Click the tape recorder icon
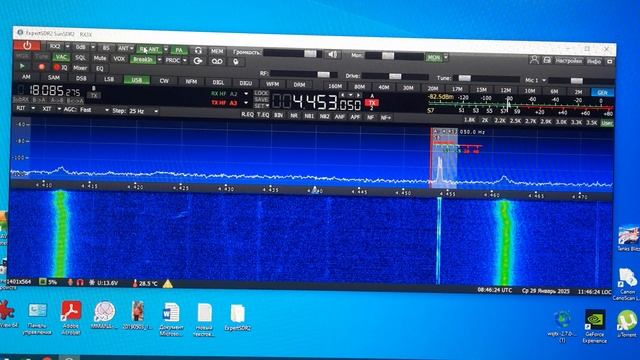 217,61
